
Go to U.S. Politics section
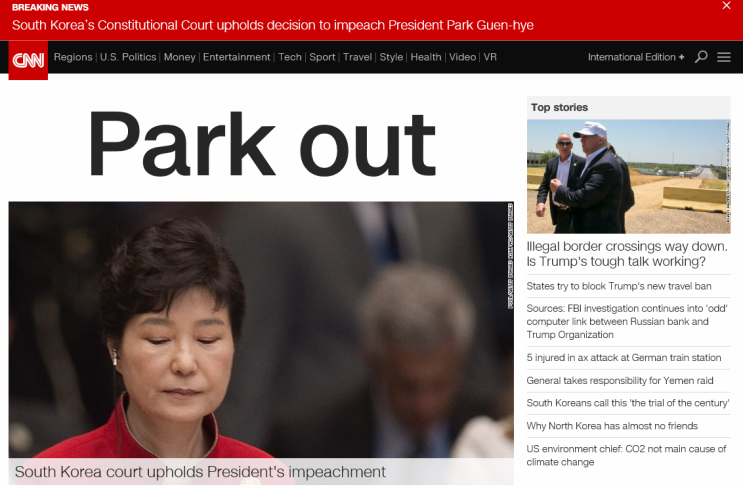(x=128, y=57)
